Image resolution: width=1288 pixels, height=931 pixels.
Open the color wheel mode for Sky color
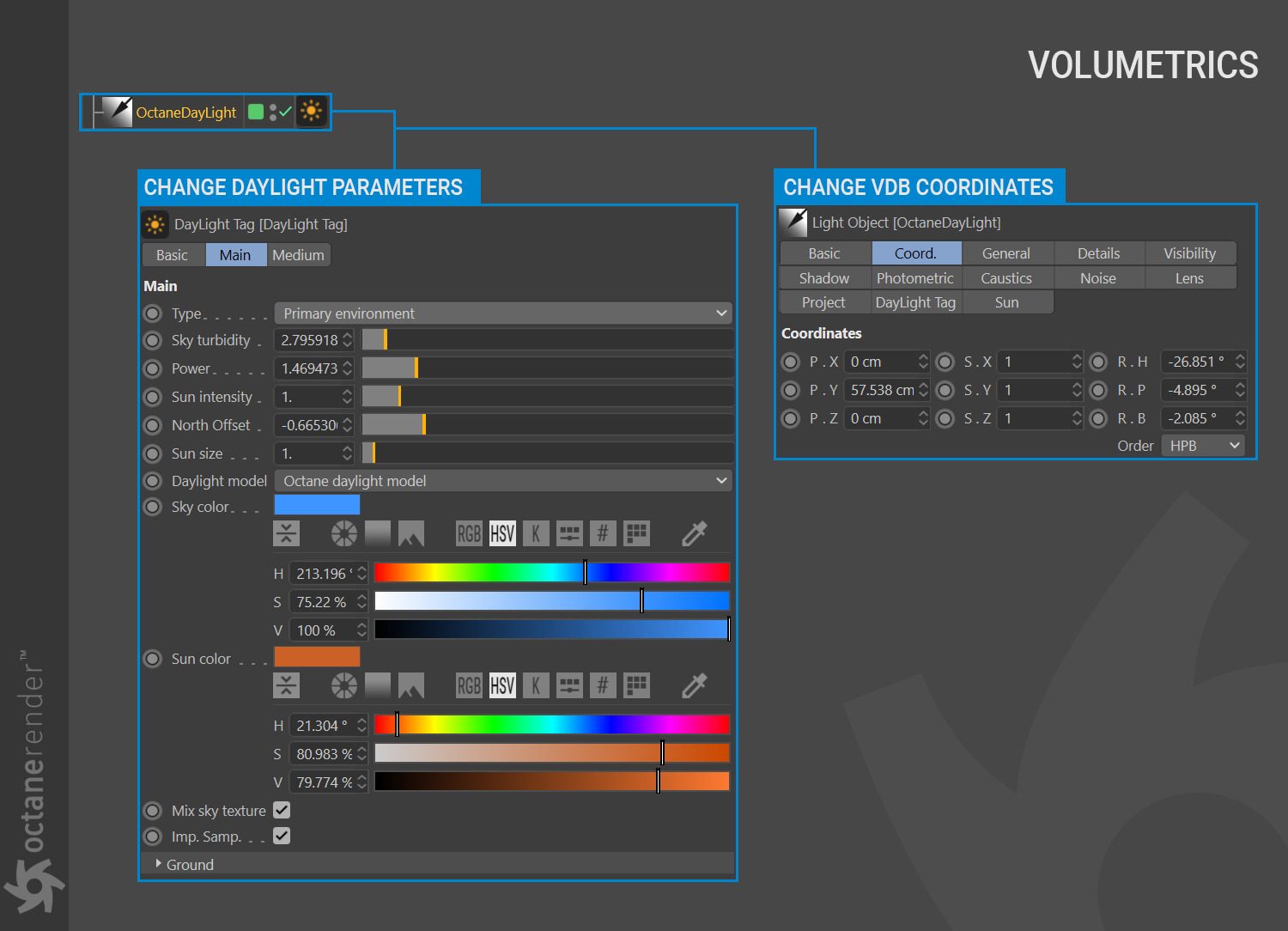[343, 533]
